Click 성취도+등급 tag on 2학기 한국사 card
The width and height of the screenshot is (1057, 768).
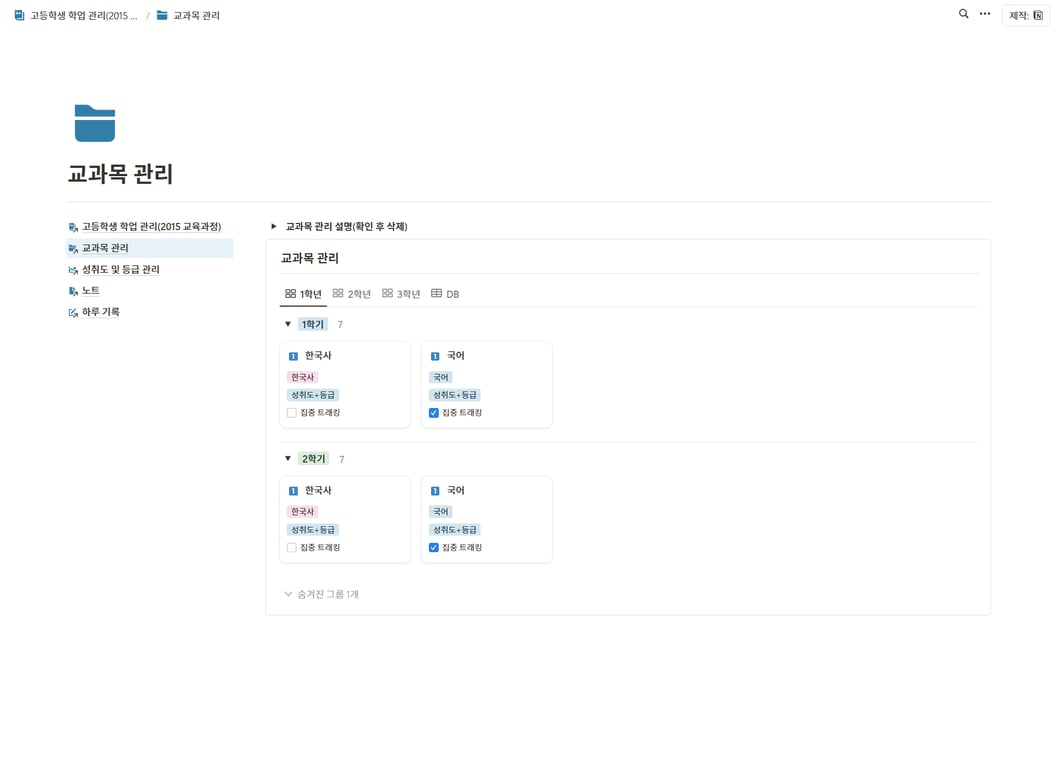pos(313,529)
